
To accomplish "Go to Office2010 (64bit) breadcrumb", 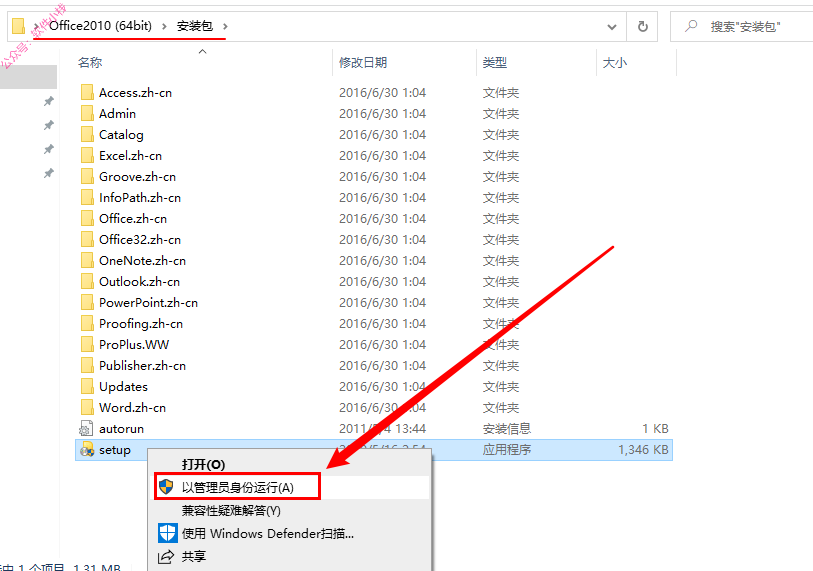I will click(x=101, y=26).
